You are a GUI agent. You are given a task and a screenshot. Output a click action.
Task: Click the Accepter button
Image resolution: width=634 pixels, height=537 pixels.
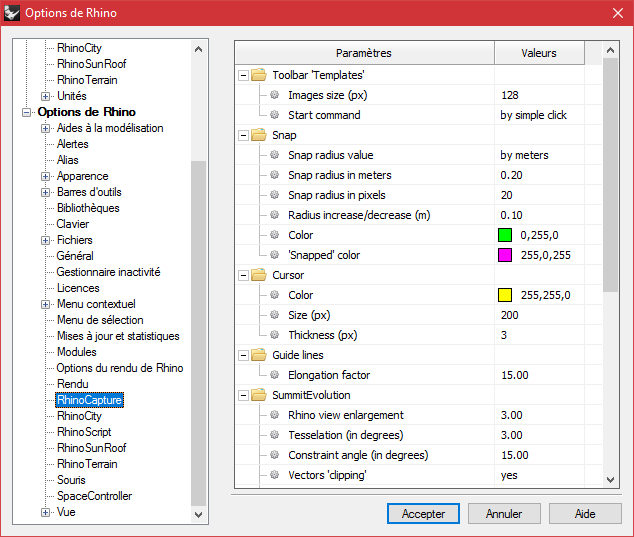tap(423, 514)
